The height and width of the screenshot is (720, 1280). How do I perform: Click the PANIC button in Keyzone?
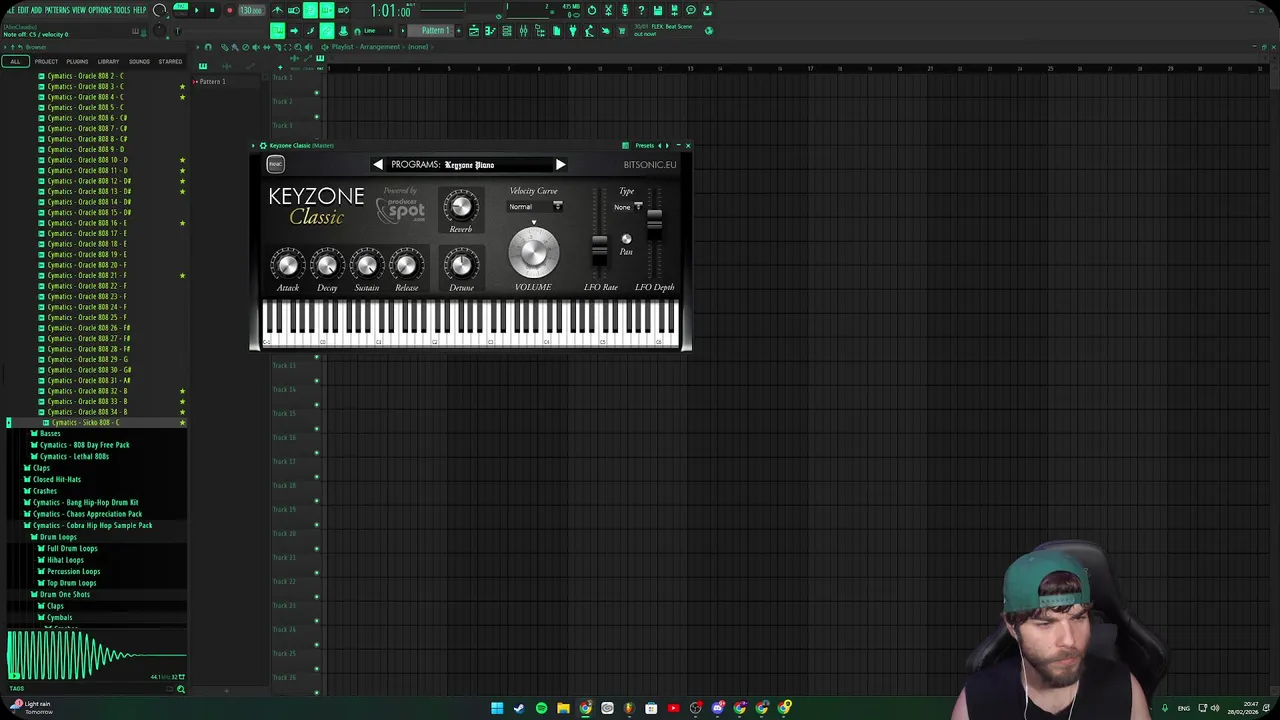[275, 165]
